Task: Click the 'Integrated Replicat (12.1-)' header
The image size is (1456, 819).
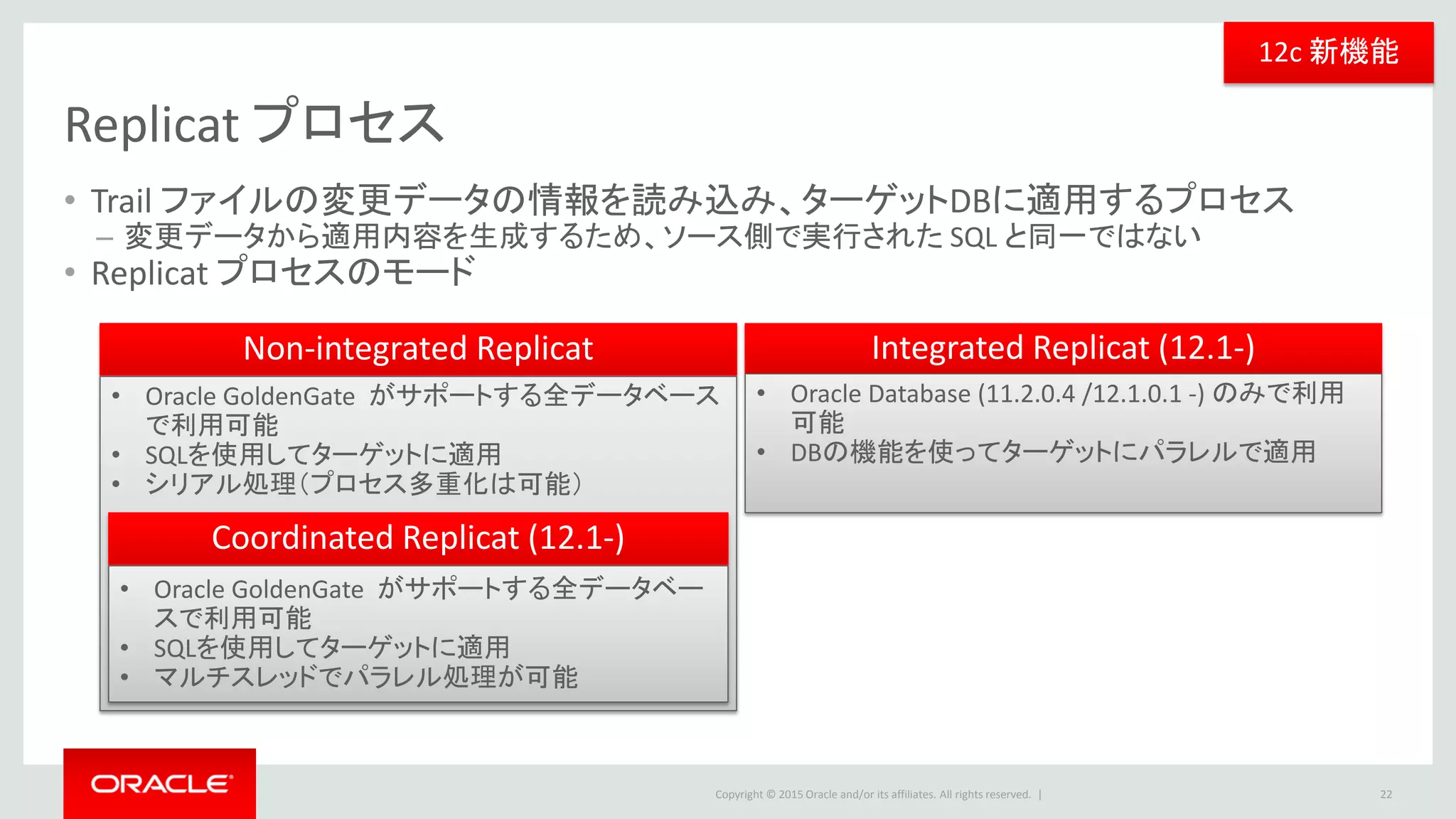Action: (1063, 348)
